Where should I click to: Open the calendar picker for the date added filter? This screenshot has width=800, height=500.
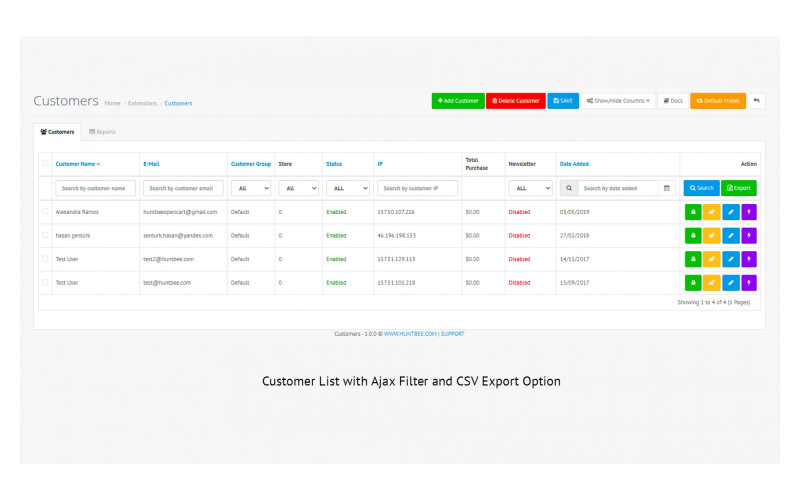(x=667, y=188)
